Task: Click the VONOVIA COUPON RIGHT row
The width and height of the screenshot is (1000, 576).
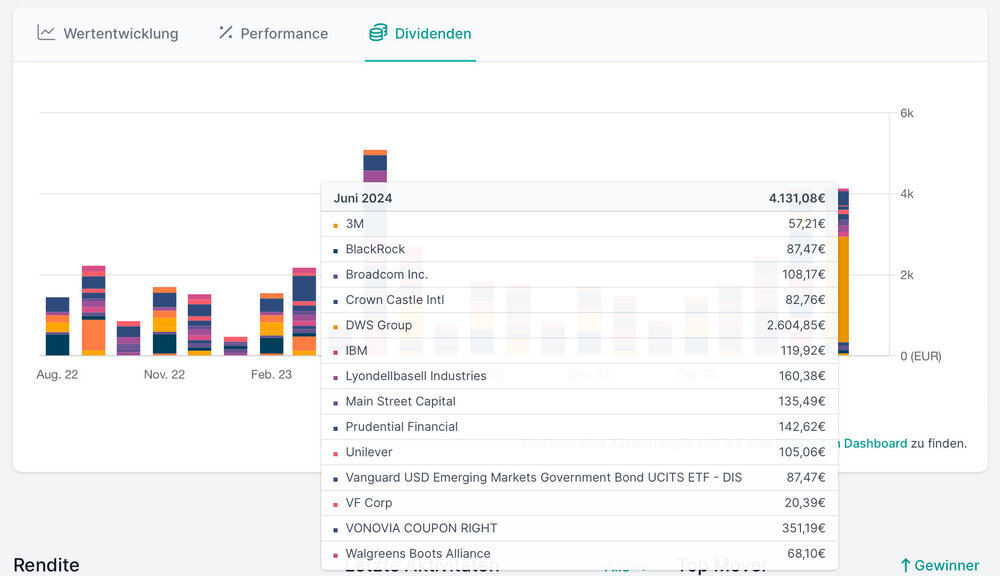Action: pyautogui.click(x=421, y=528)
